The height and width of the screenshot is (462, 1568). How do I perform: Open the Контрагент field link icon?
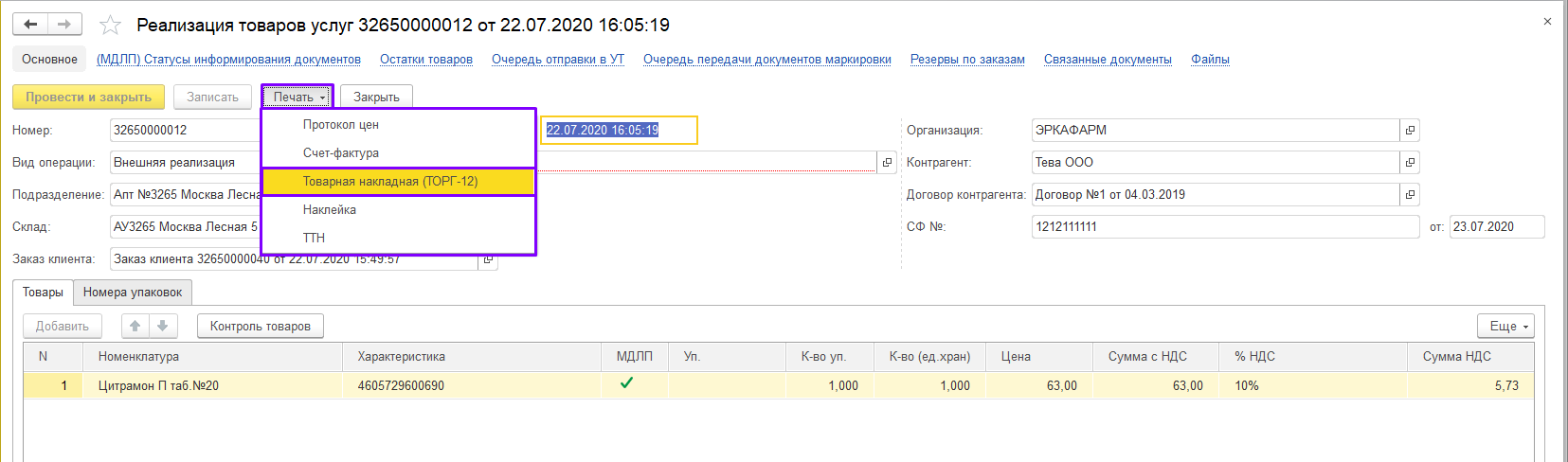coord(1410,163)
